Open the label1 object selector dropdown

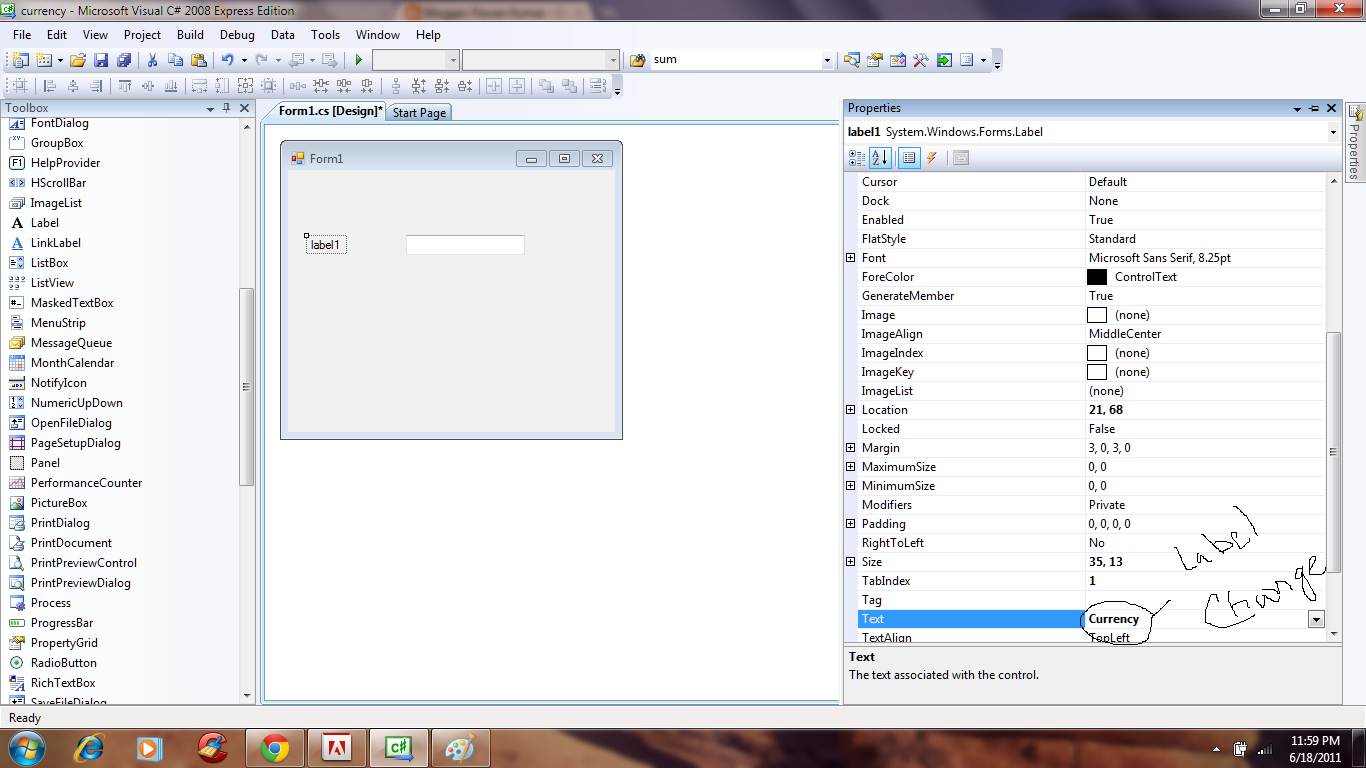(x=1333, y=132)
